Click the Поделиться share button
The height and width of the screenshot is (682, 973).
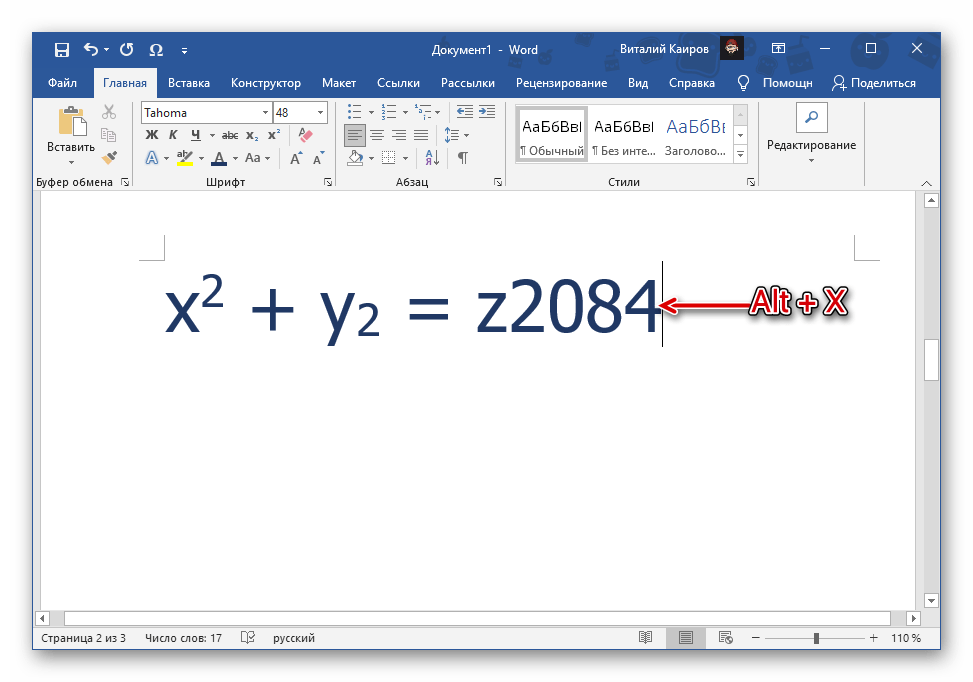tap(873, 83)
